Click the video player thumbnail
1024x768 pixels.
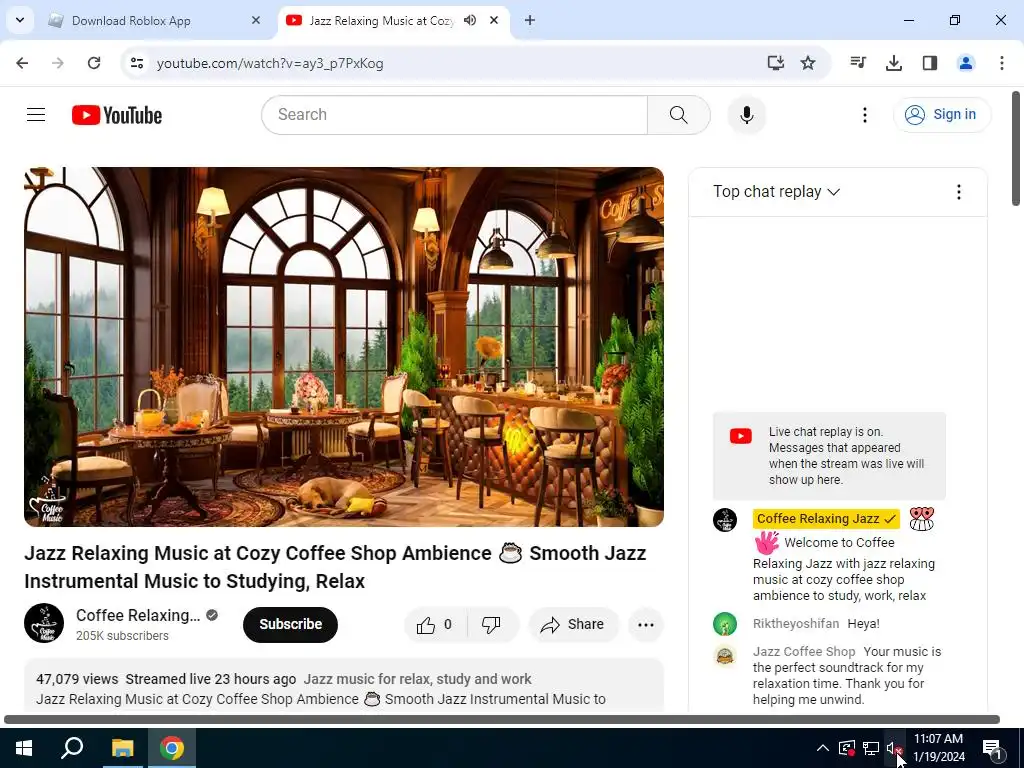344,347
